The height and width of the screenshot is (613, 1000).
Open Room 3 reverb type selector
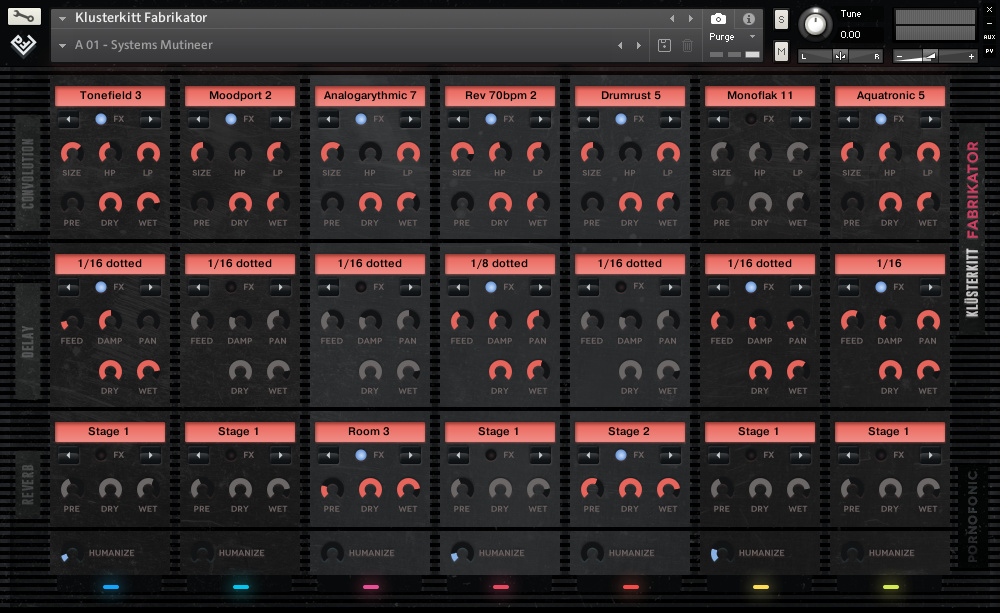click(x=370, y=432)
